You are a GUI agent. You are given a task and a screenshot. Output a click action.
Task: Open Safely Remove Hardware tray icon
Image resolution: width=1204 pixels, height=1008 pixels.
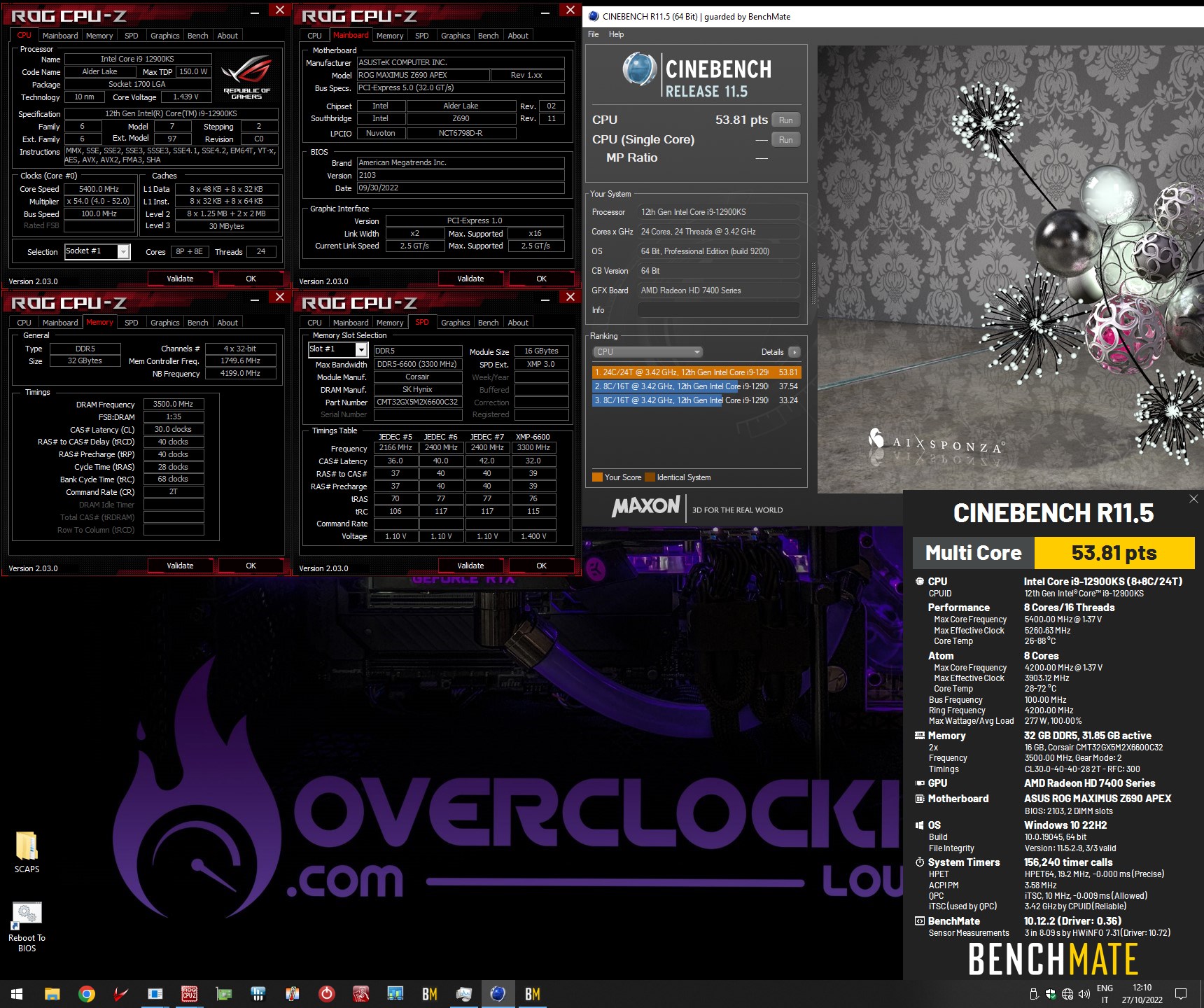1034,994
